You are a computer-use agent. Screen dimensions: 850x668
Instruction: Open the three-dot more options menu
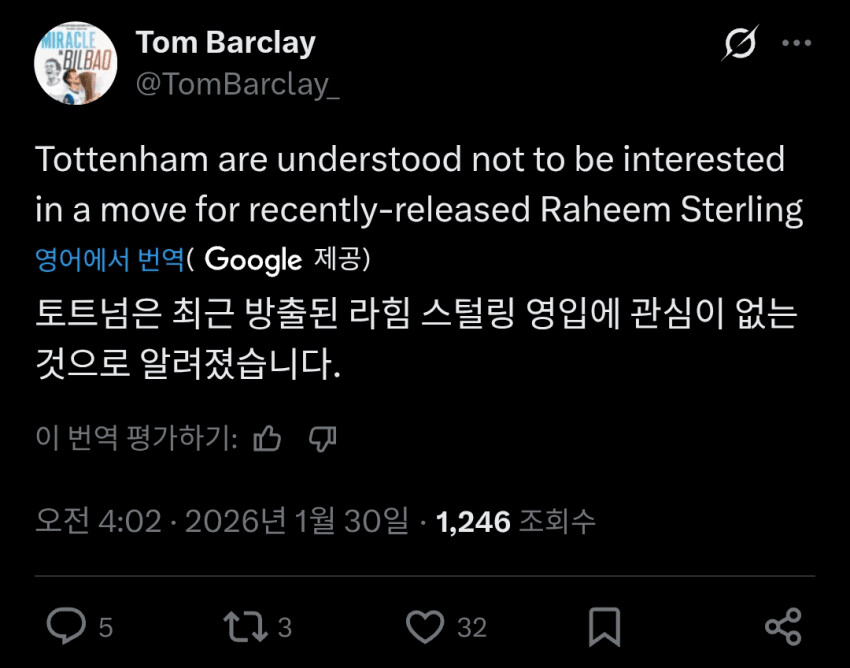point(797,44)
